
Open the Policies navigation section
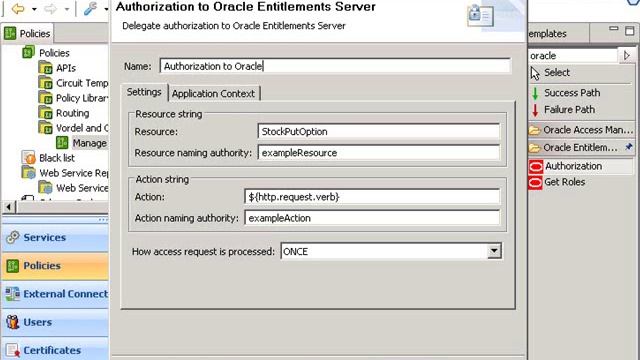click(55, 266)
